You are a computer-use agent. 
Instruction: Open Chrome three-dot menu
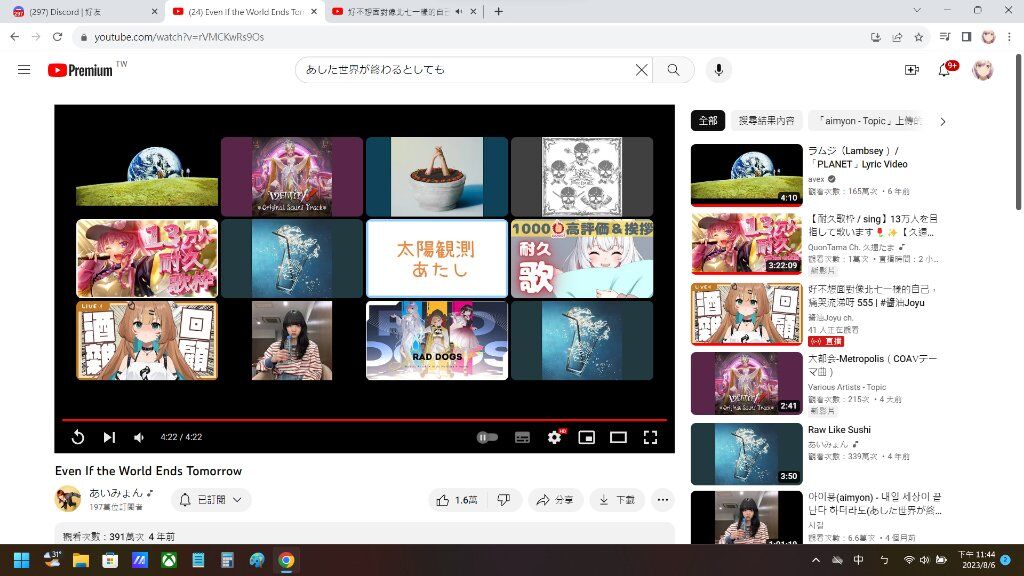coord(1010,37)
